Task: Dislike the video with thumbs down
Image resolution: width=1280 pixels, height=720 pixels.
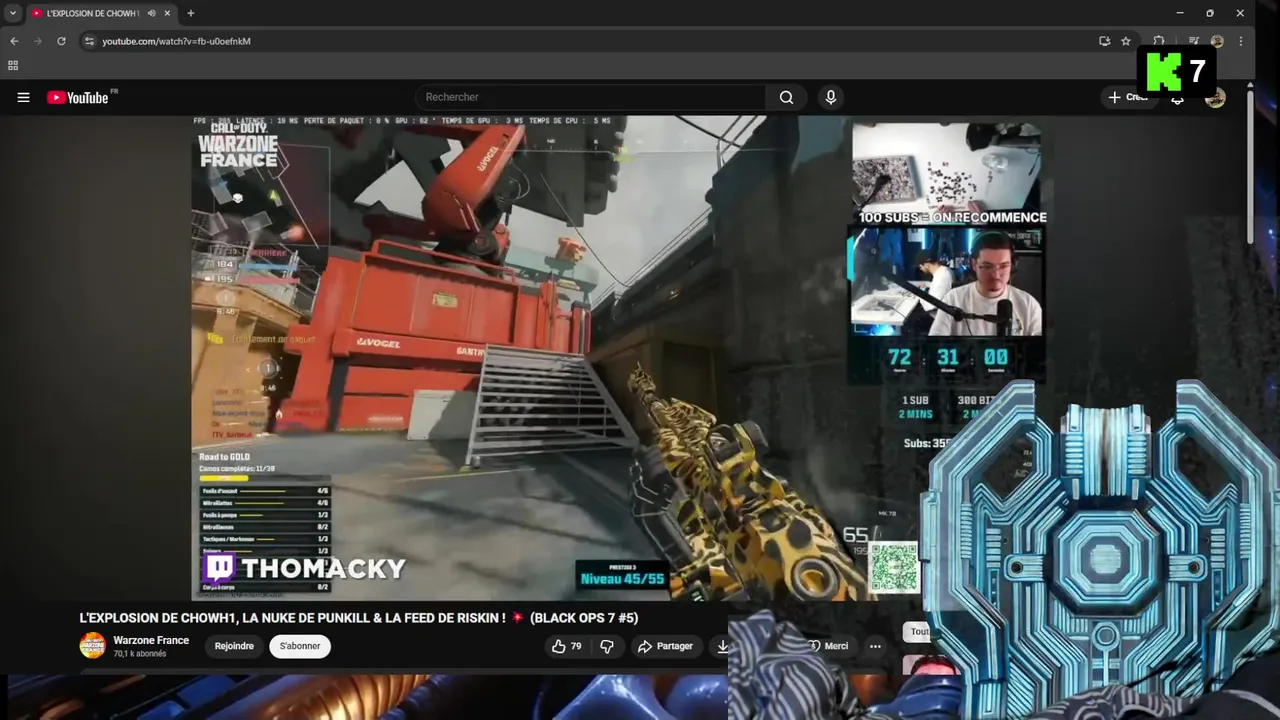Action: (606, 646)
